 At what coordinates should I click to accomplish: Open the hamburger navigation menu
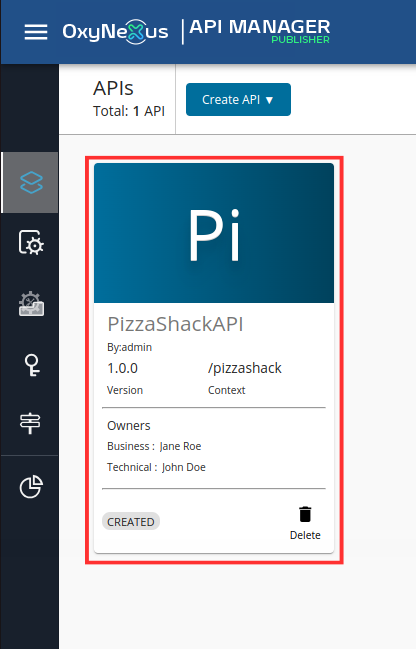coord(36,32)
